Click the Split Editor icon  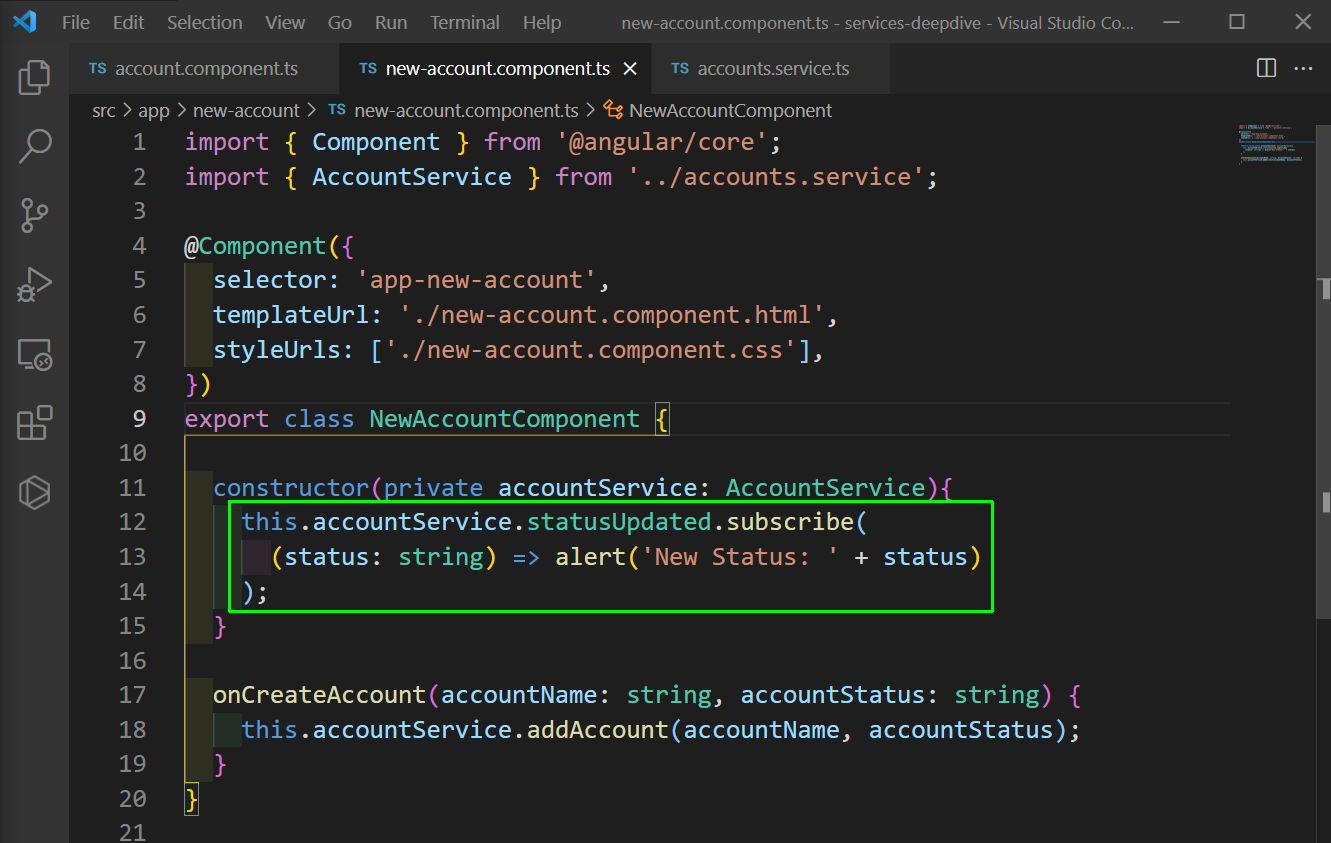point(1266,68)
